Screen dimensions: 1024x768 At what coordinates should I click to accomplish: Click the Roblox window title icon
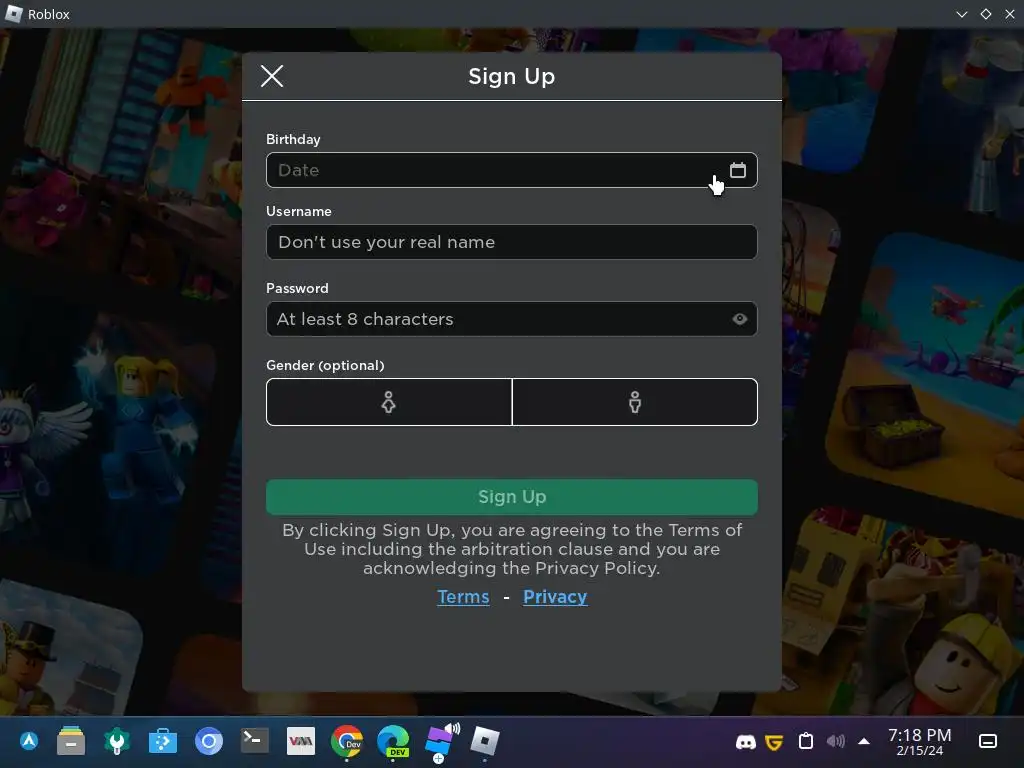[x=14, y=14]
